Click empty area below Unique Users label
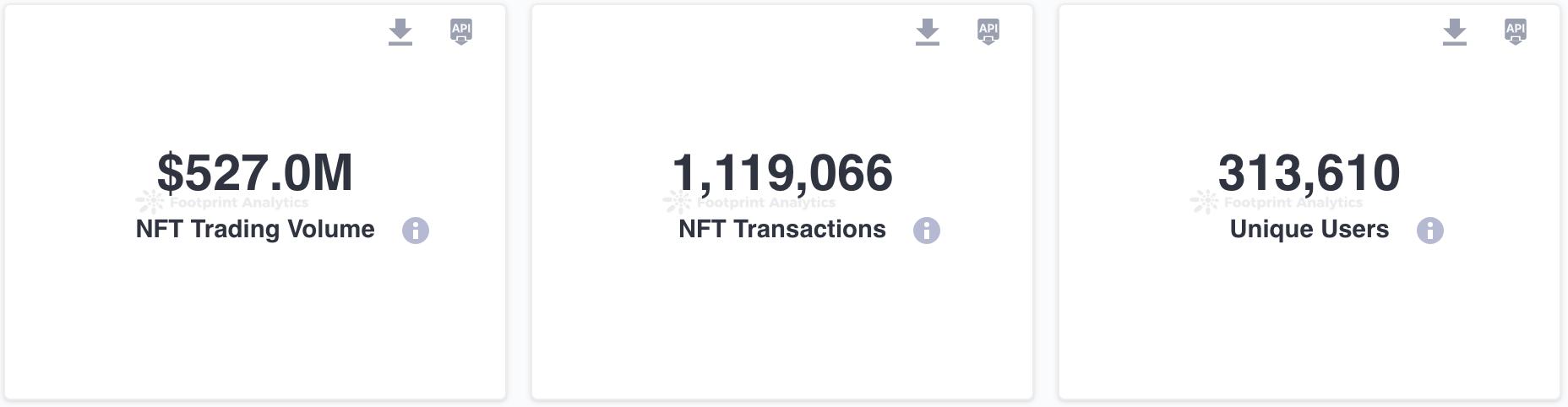The image size is (1568, 407). click(x=1309, y=321)
